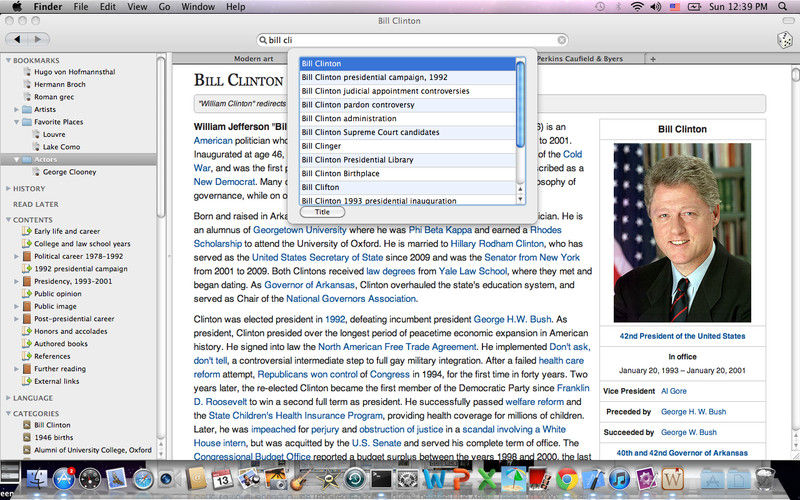This screenshot has width=800, height=500.
Task: Select 'Bill Clinger' suggestion
Action: [408, 146]
